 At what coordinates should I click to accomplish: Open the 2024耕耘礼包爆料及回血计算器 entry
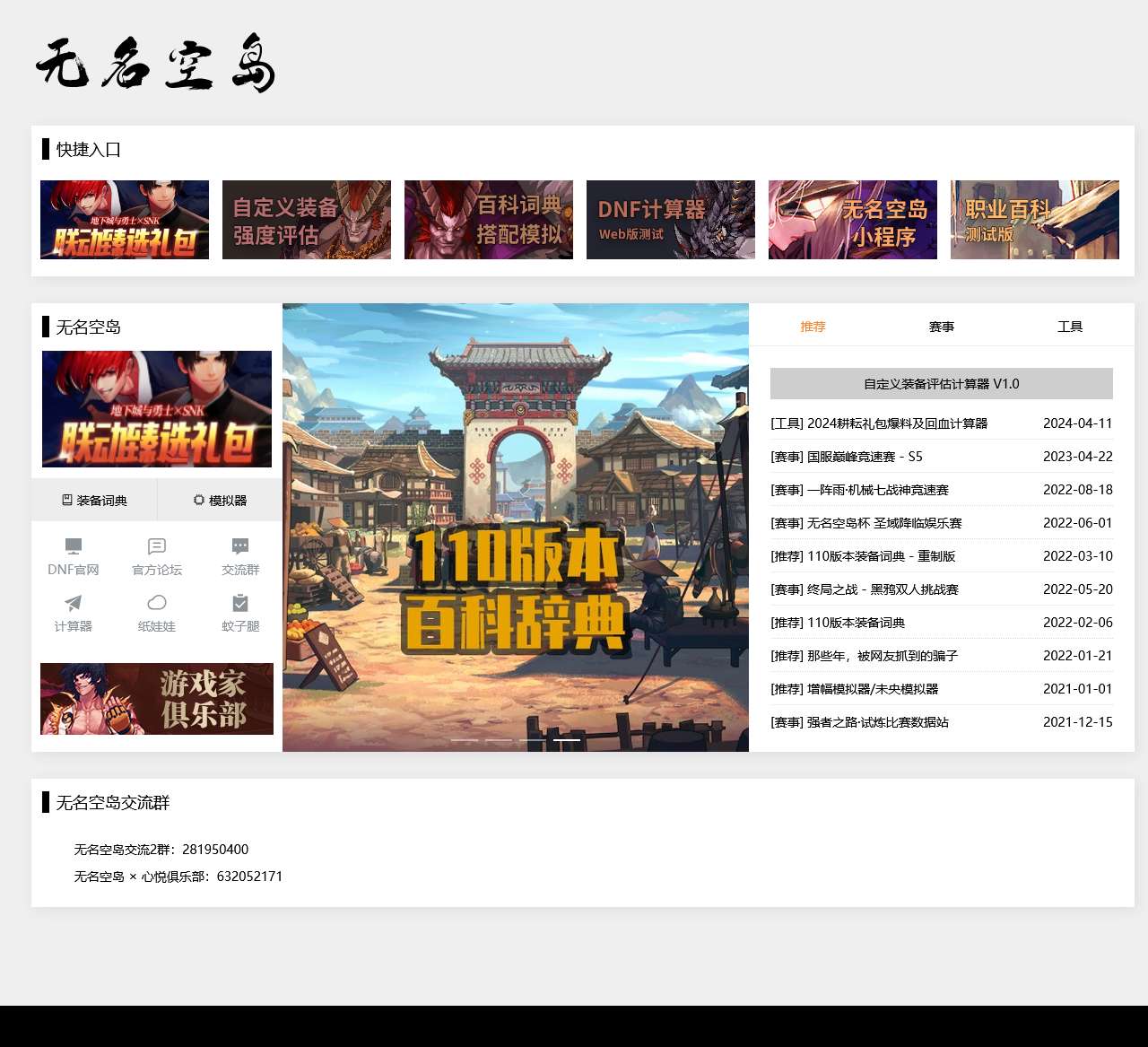881,423
